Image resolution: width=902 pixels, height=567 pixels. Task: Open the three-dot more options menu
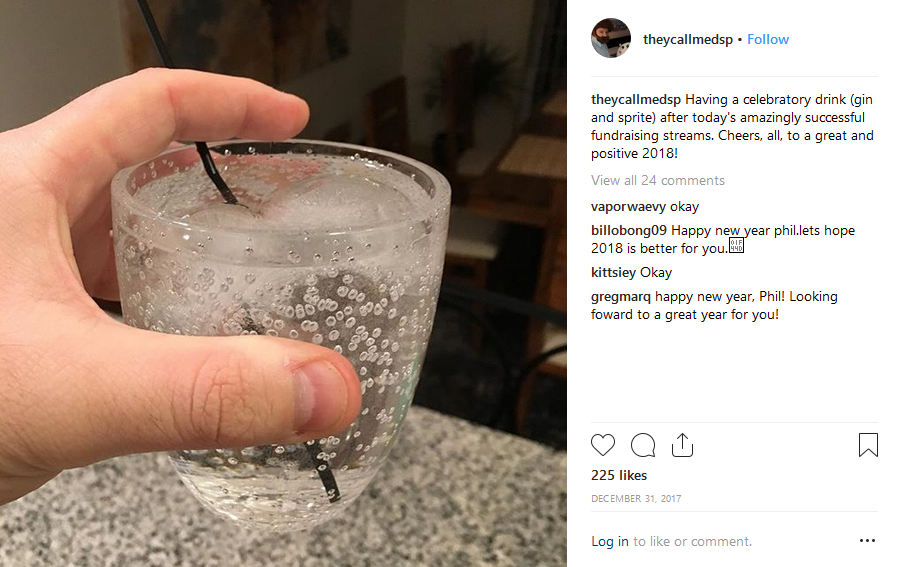[x=867, y=541]
